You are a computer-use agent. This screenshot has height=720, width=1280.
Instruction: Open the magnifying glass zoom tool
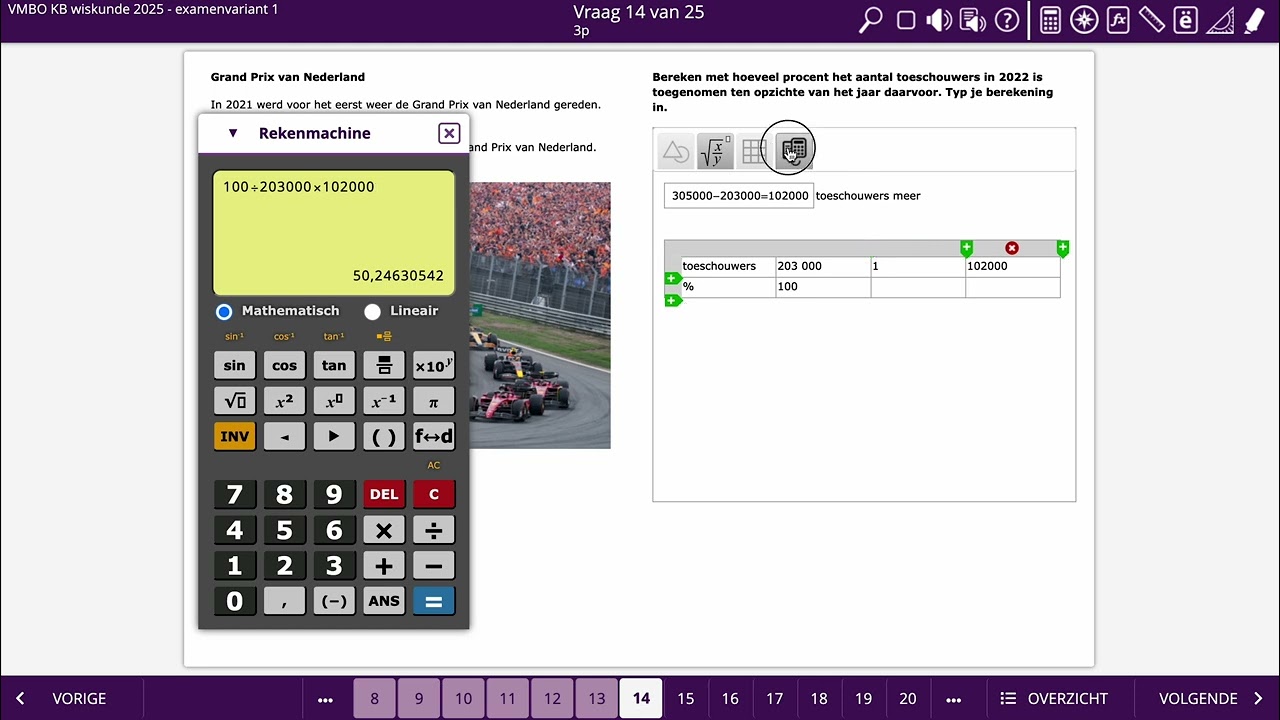pyautogui.click(x=871, y=20)
